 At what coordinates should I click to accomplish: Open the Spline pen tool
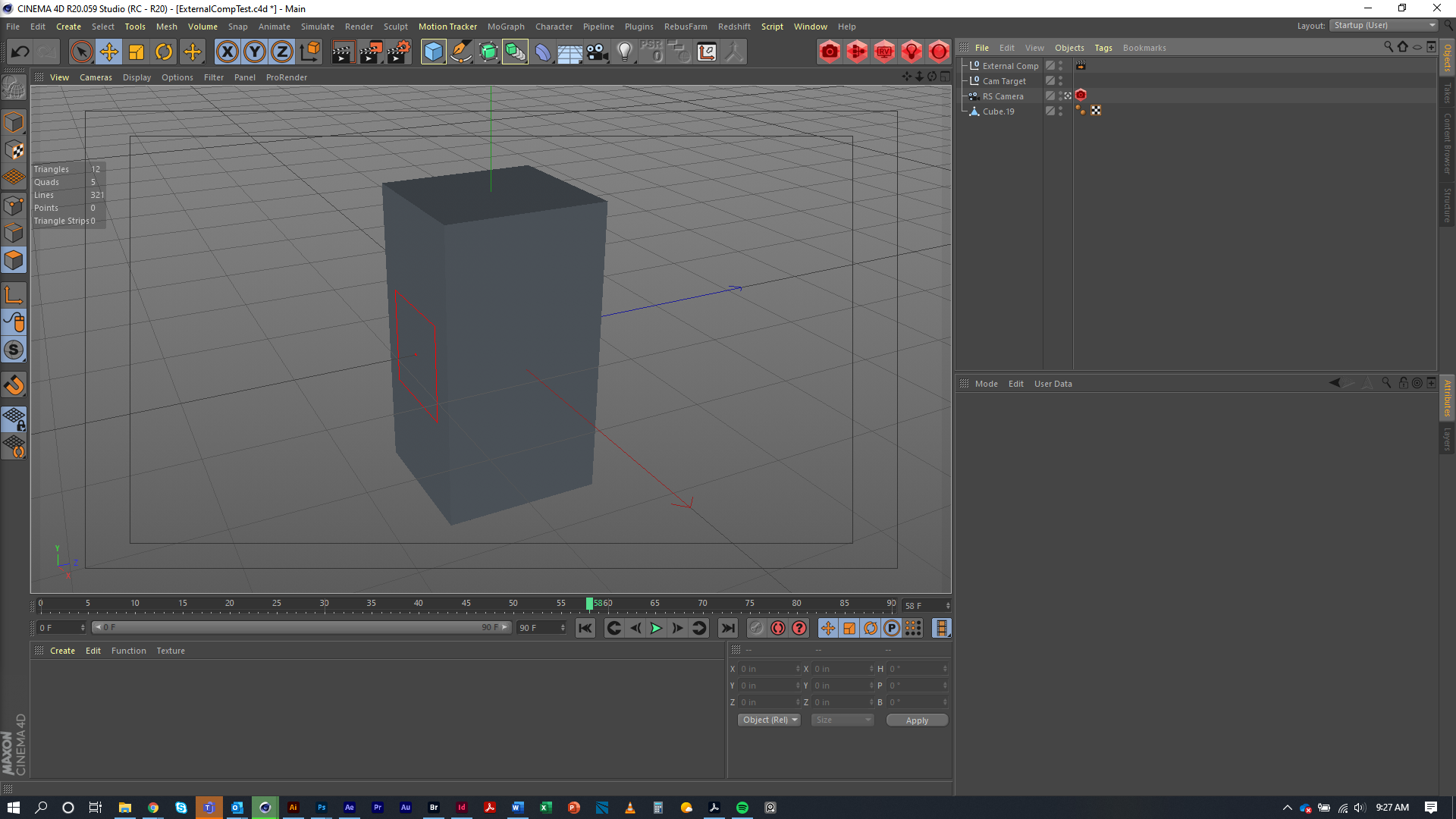point(460,52)
